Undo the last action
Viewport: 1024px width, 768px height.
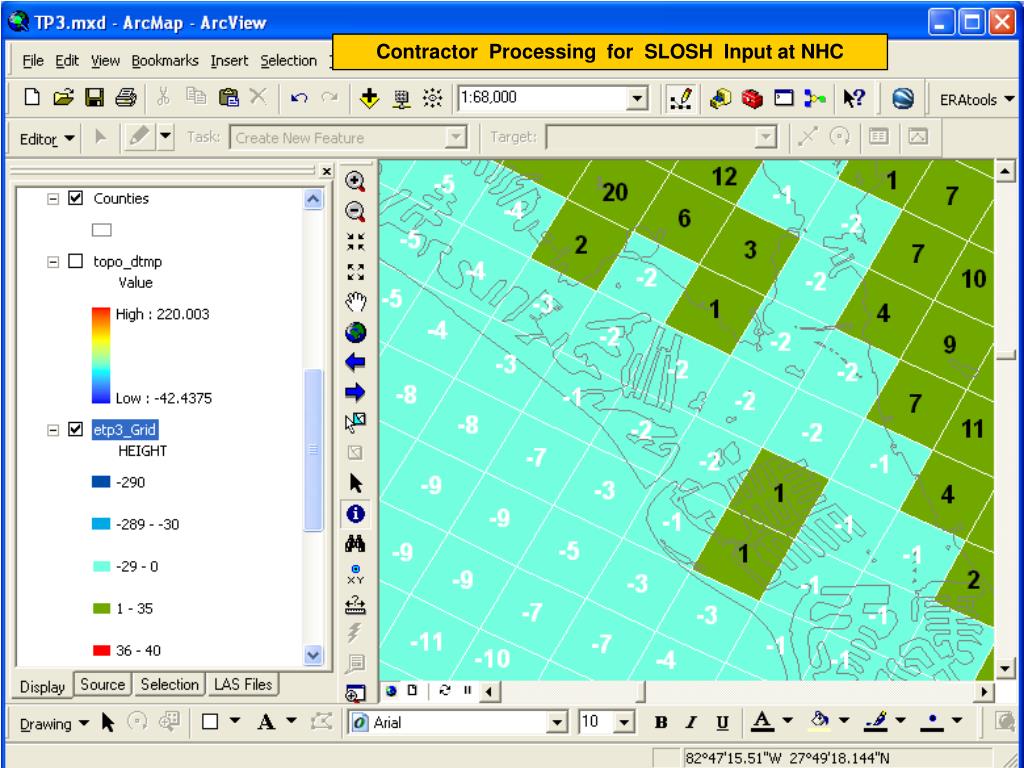pos(298,98)
